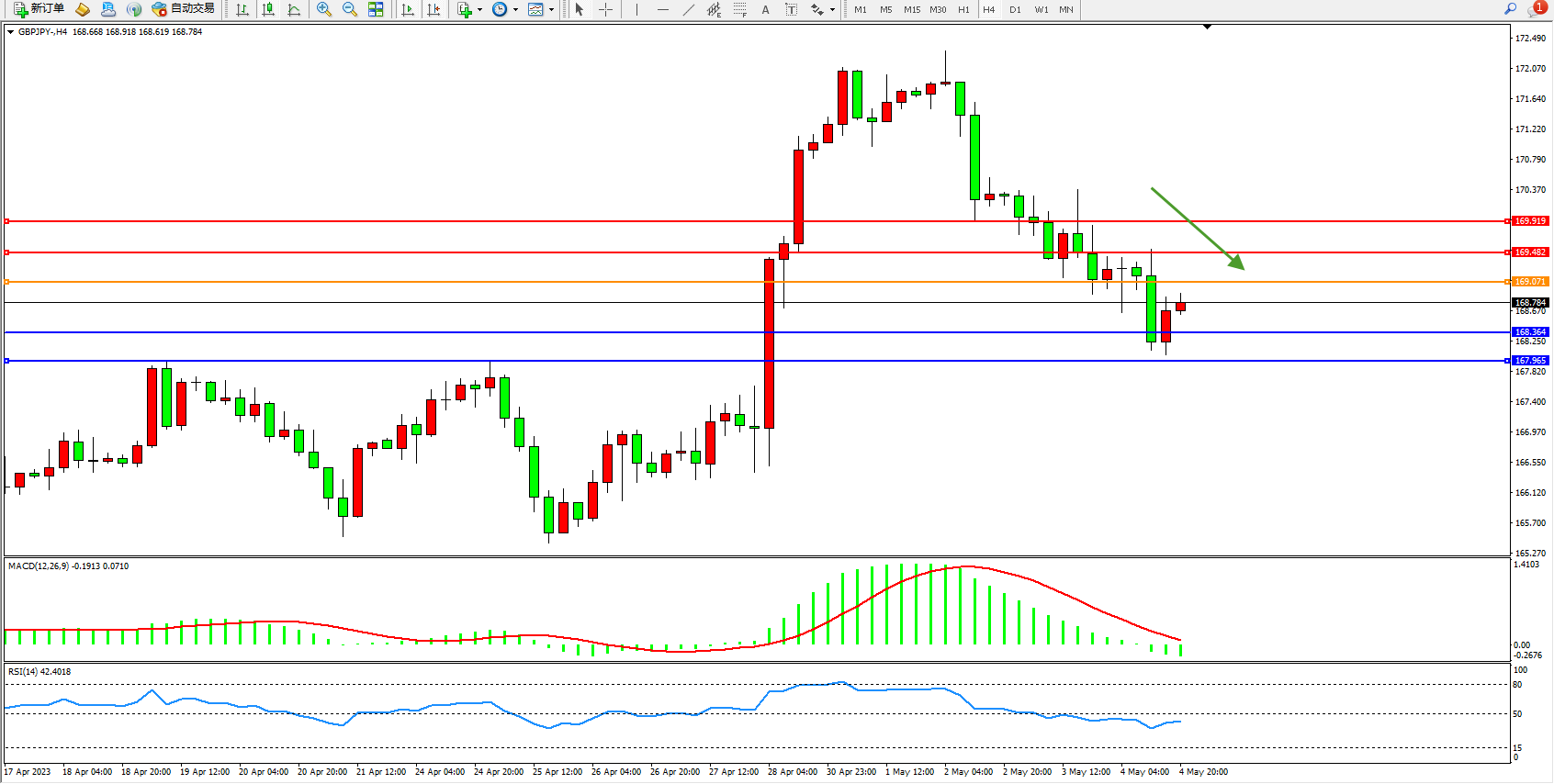Tile chart windows icon
This screenshot has height=784, width=1554.
[x=376, y=9]
